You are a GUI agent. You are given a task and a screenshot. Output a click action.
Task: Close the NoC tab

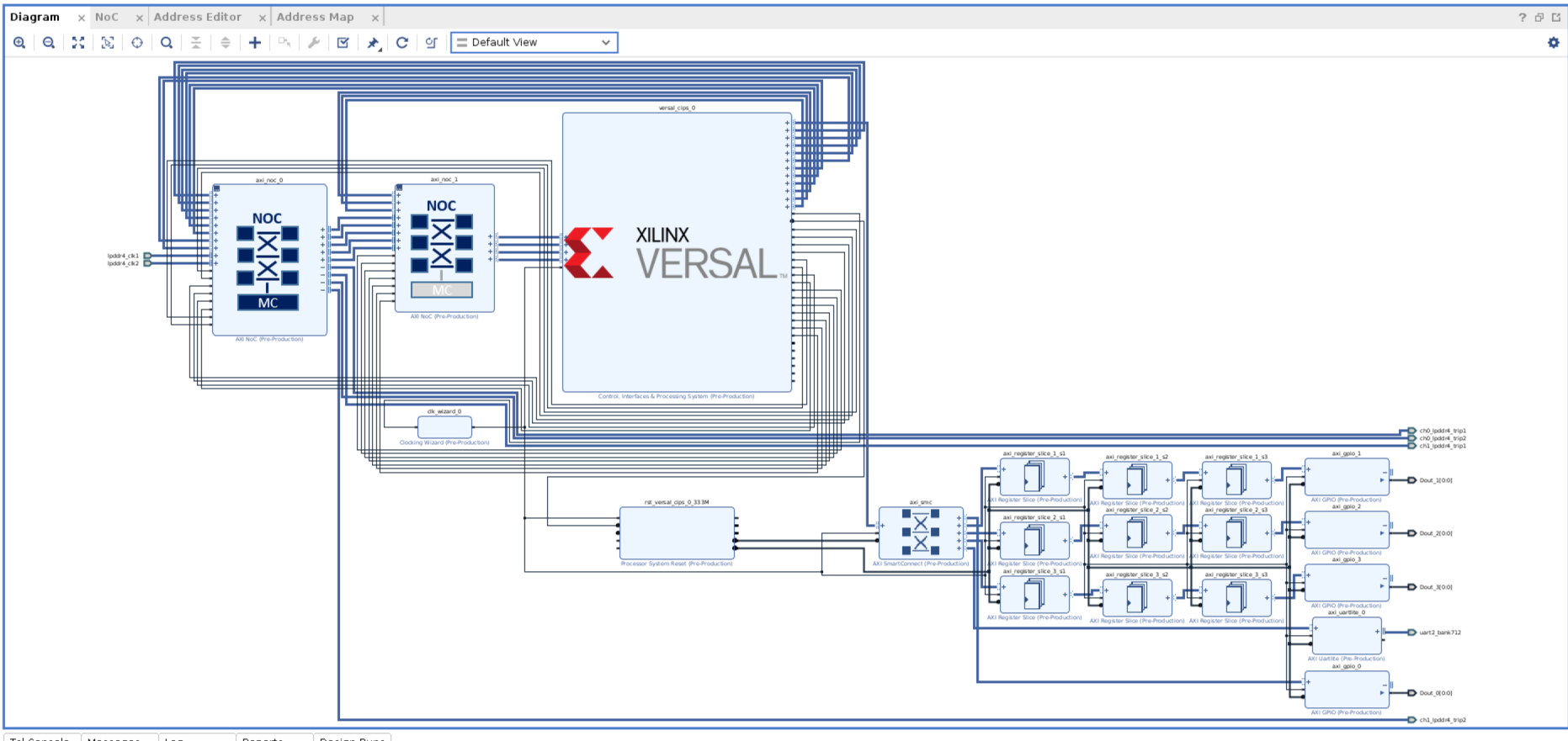coord(140,18)
